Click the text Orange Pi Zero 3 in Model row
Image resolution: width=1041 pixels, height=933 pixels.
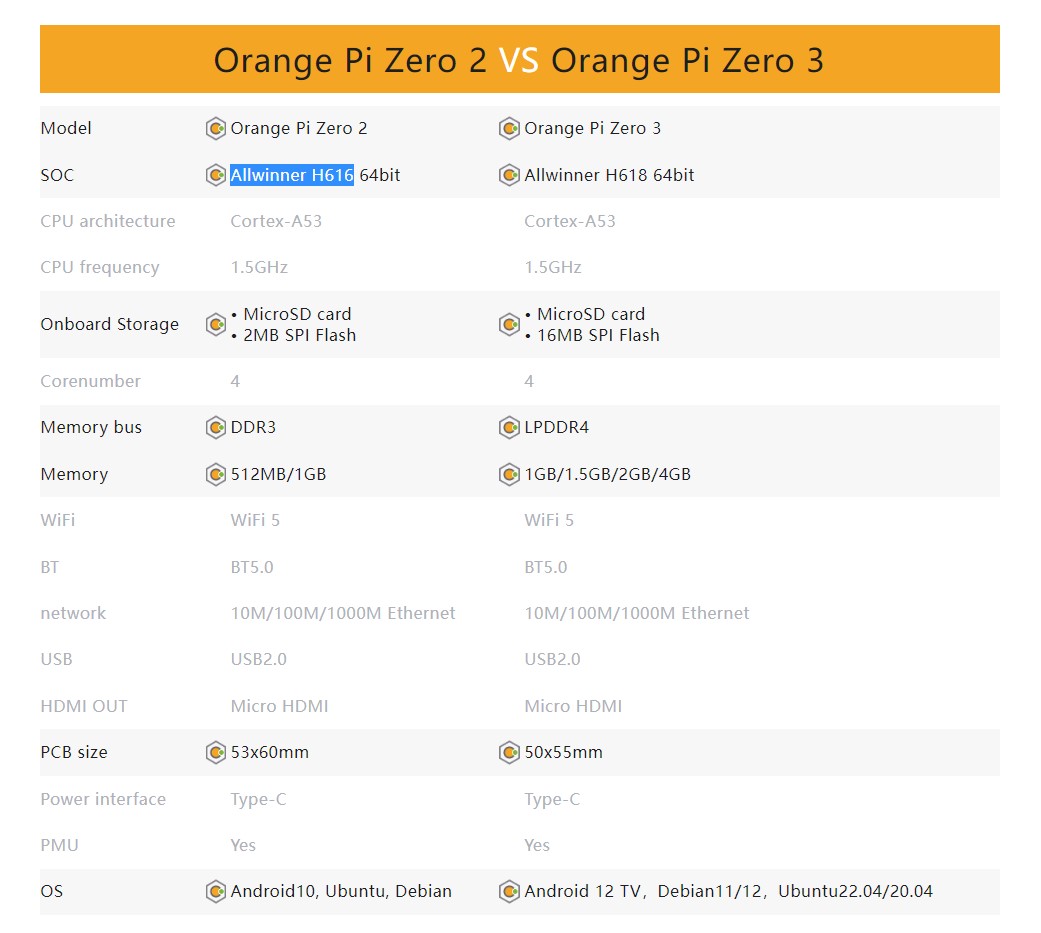point(593,128)
